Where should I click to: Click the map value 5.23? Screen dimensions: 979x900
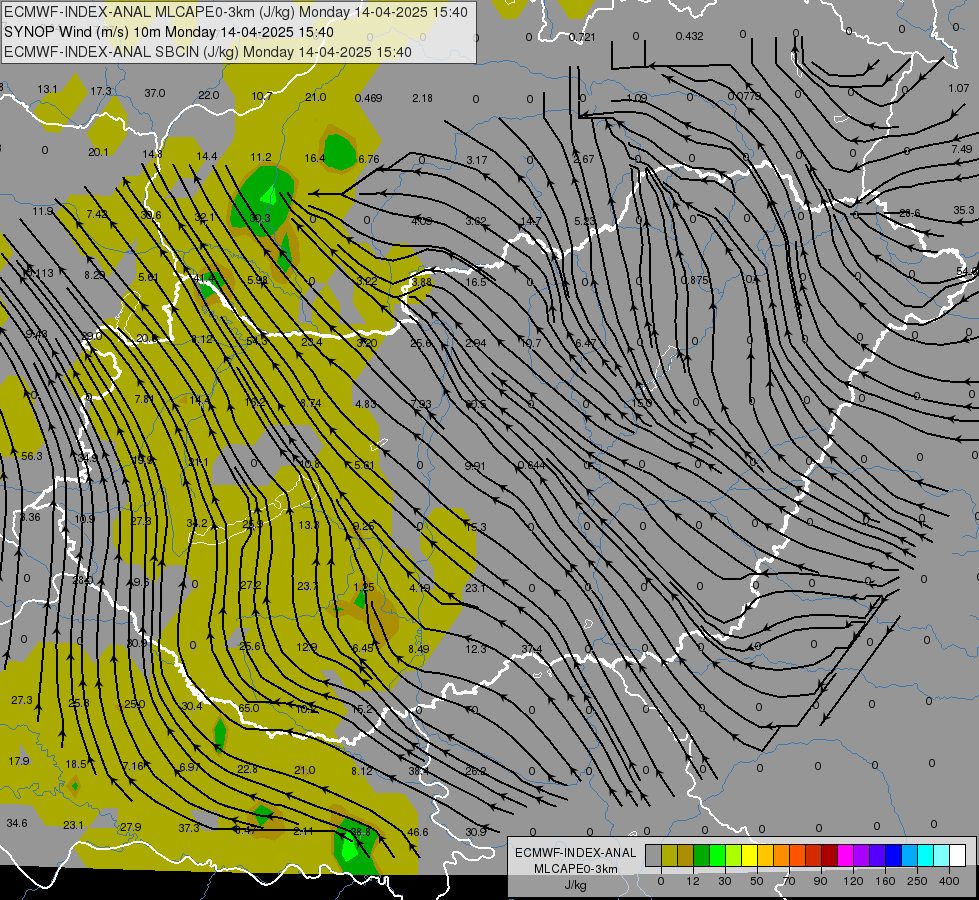tap(585, 221)
